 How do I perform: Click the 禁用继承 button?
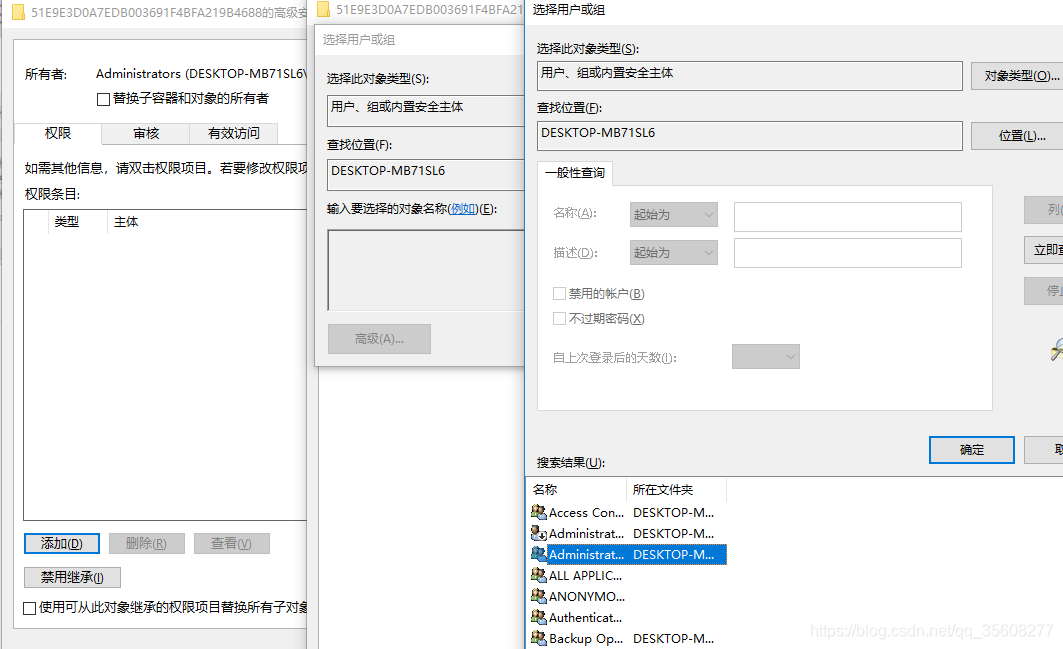(72, 577)
